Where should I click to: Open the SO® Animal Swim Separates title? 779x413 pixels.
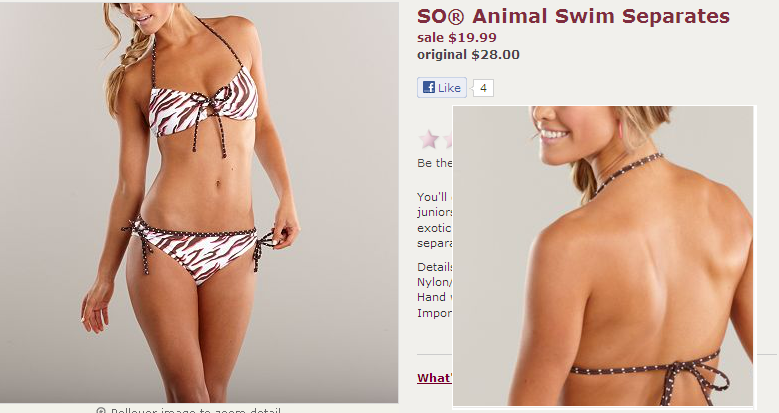(x=573, y=16)
